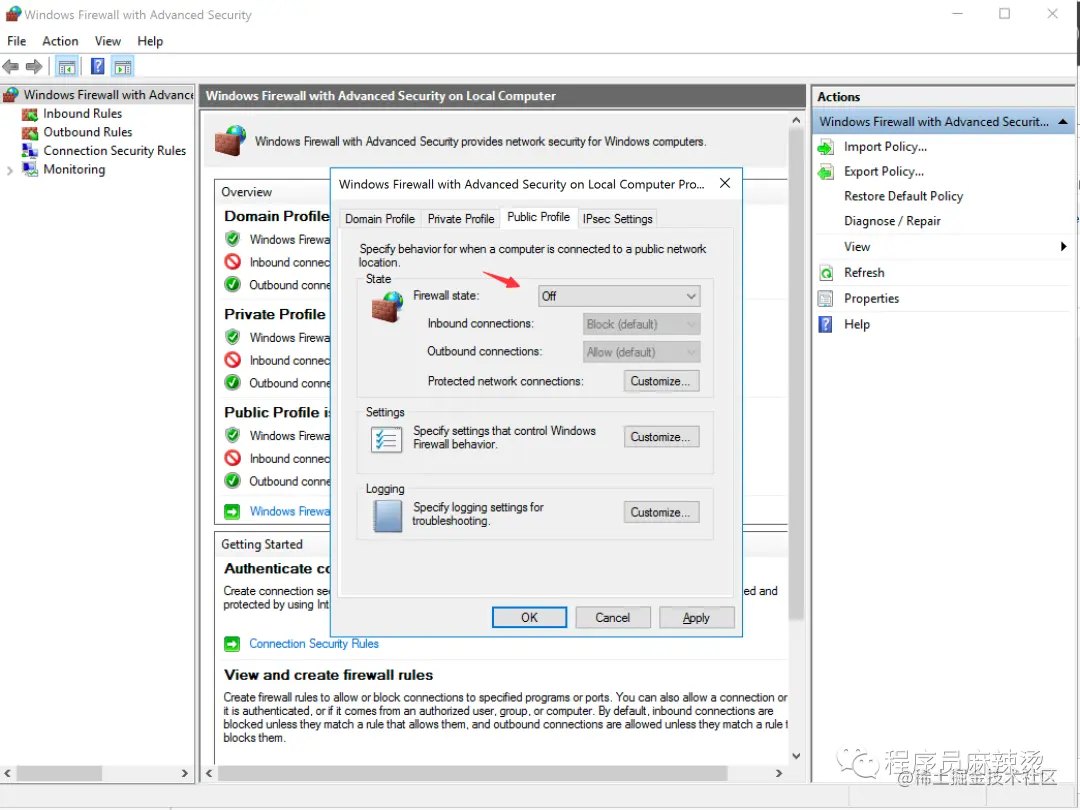Click Import Policy... action text
The height and width of the screenshot is (810, 1080).
[885, 147]
